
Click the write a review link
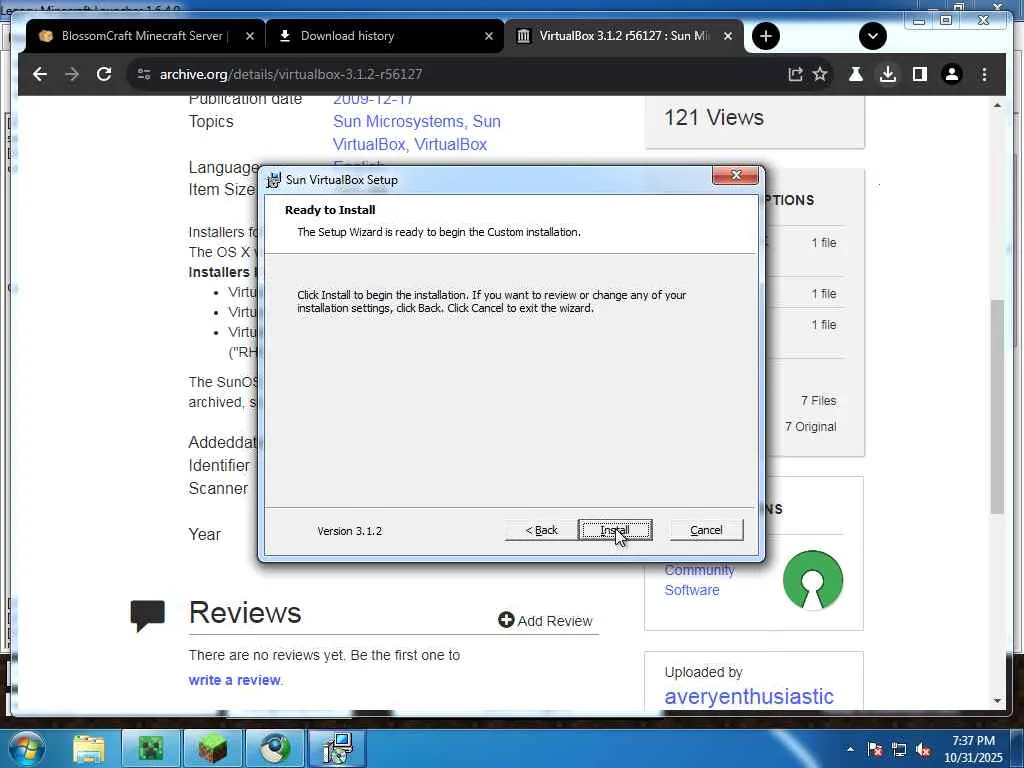(234, 680)
